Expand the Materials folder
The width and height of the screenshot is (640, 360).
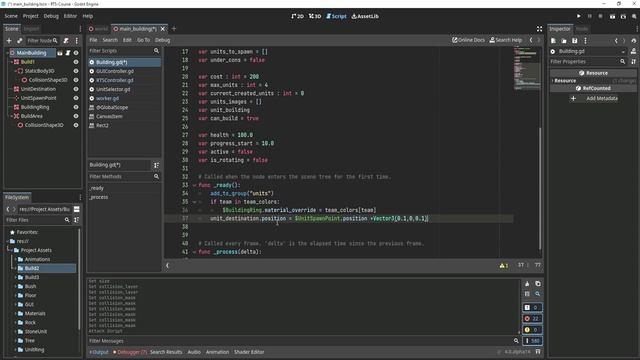coord(16,313)
